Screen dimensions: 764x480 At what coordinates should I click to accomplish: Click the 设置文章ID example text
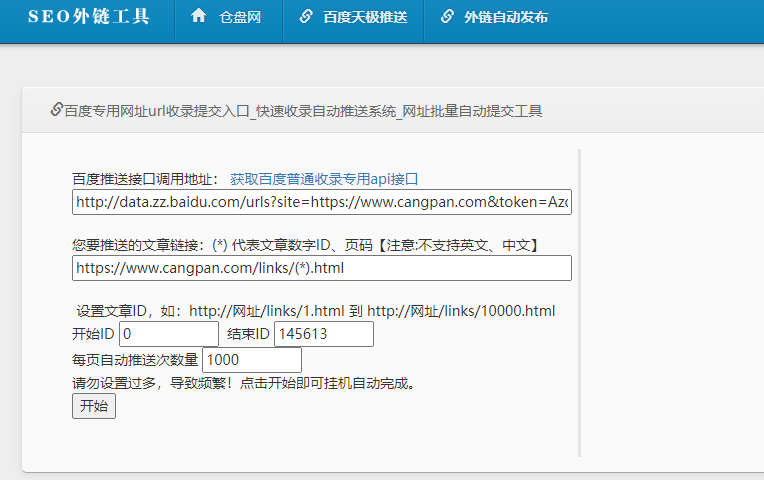[x=316, y=310]
